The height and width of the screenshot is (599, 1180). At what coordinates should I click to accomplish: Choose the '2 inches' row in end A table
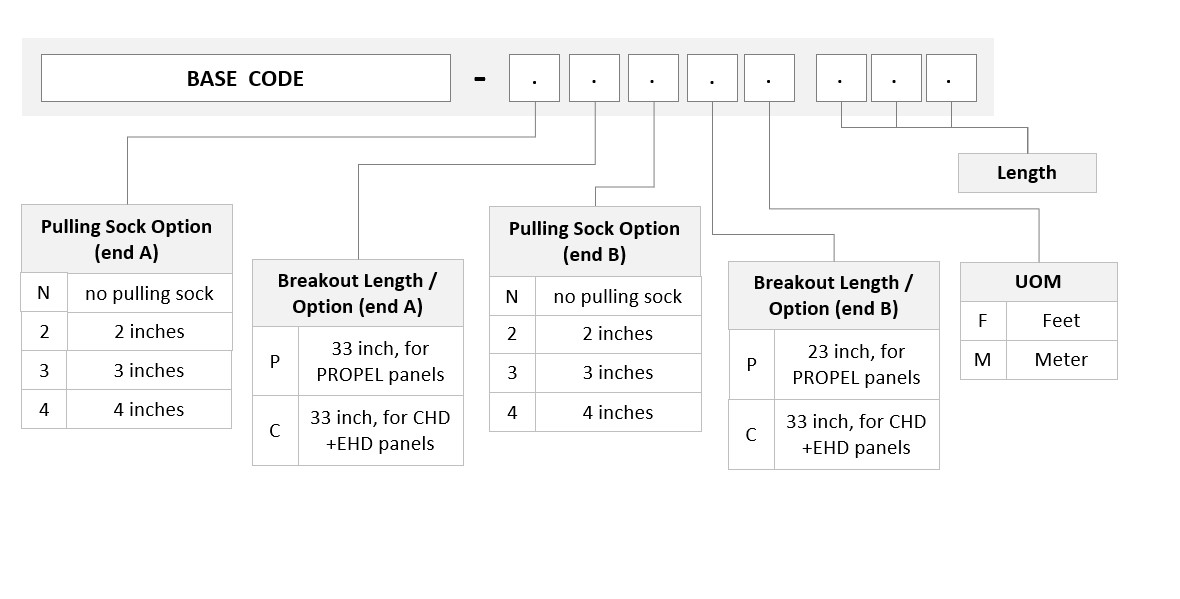coord(126,331)
